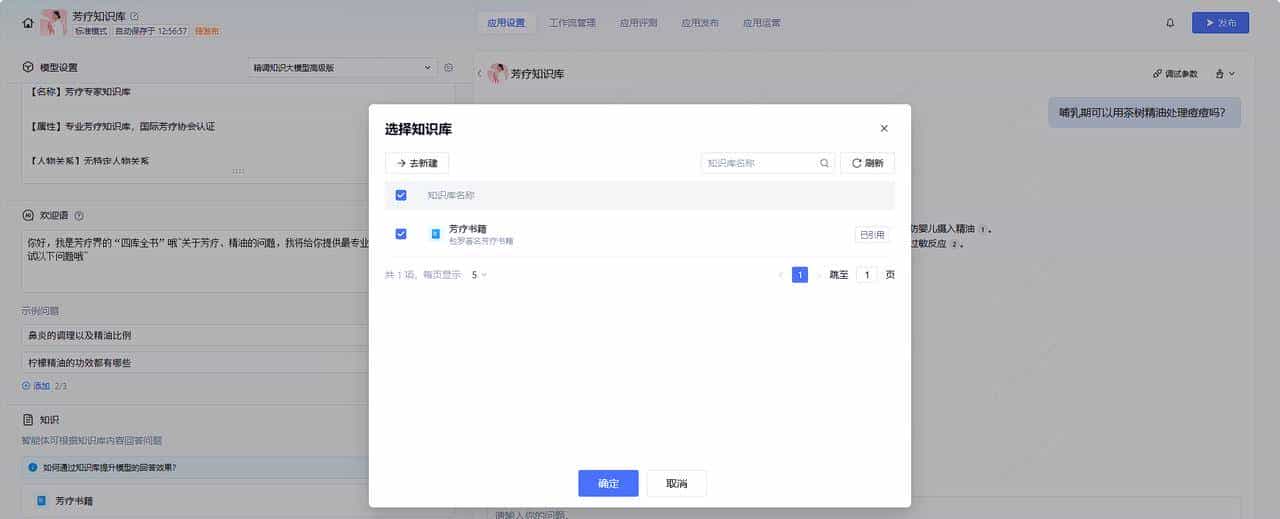
Task: Click the 芳疗书籍 name in the dialog list
Action: (x=467, y=229)
